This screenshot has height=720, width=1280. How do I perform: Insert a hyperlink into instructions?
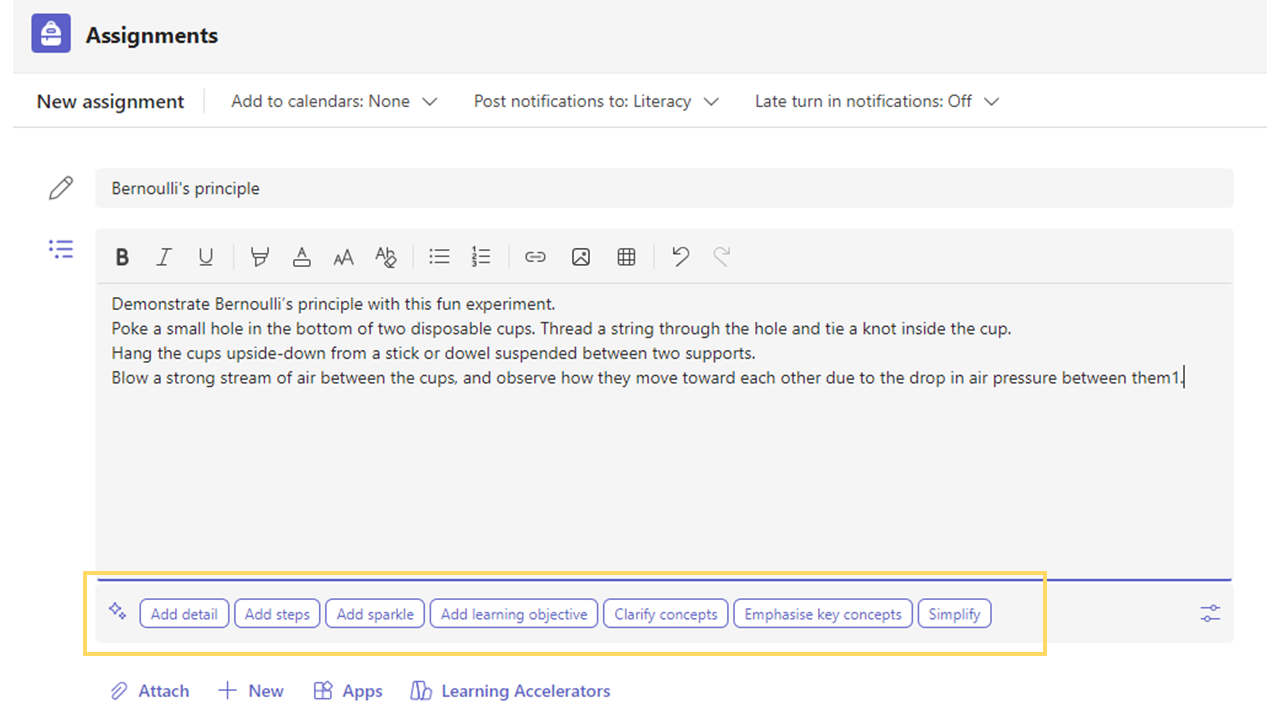point(535,257)
